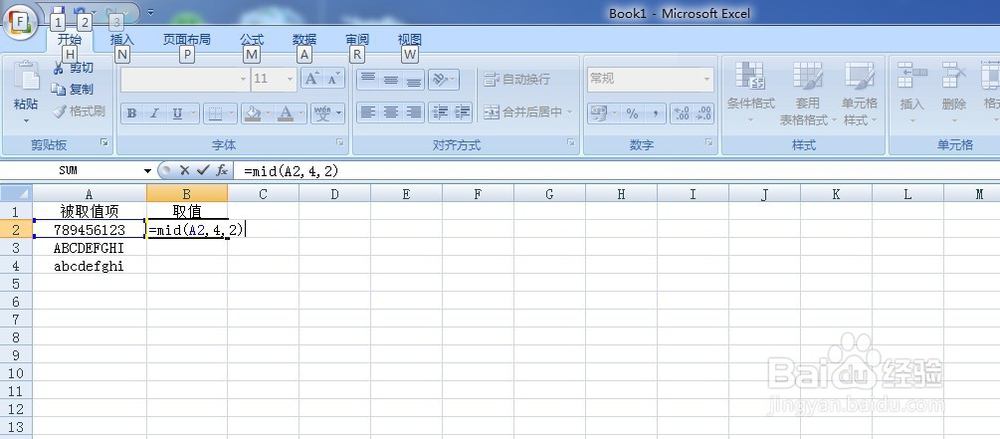Open Alignment group dialog launcher

click(x=571, y=143)
